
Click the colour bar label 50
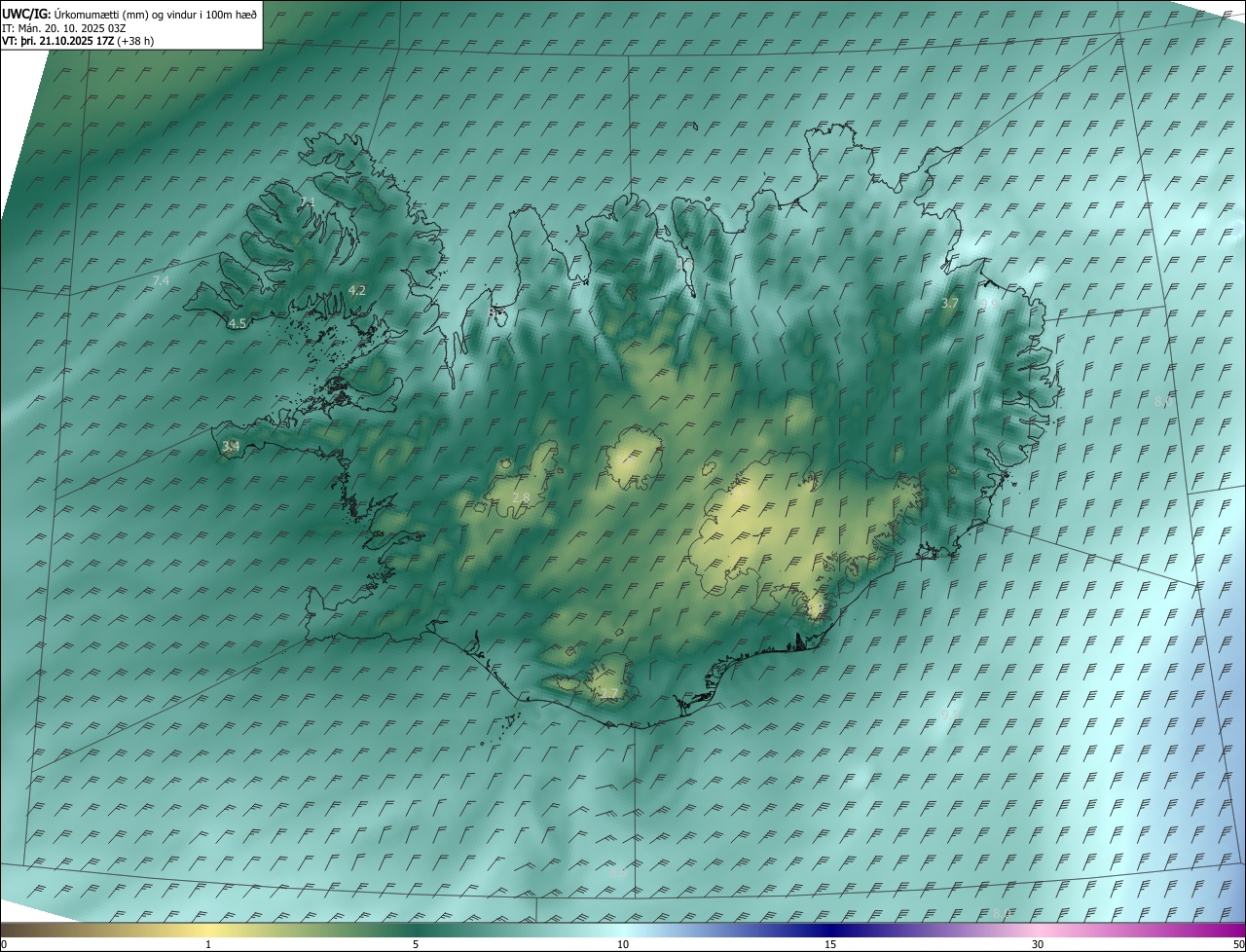[1238, 944]
